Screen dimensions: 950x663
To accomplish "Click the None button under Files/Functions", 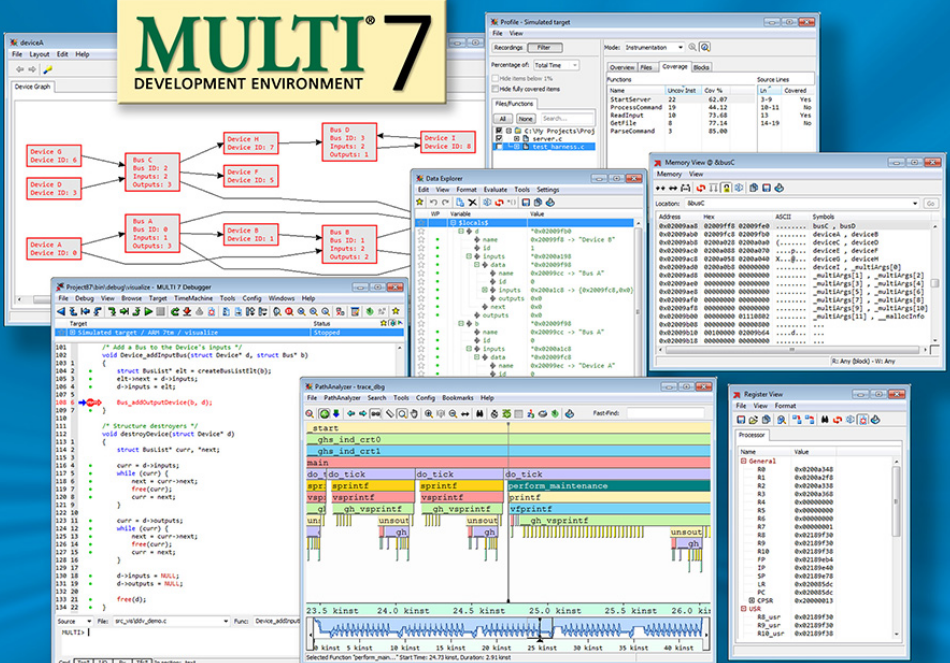I will (525, 119).
